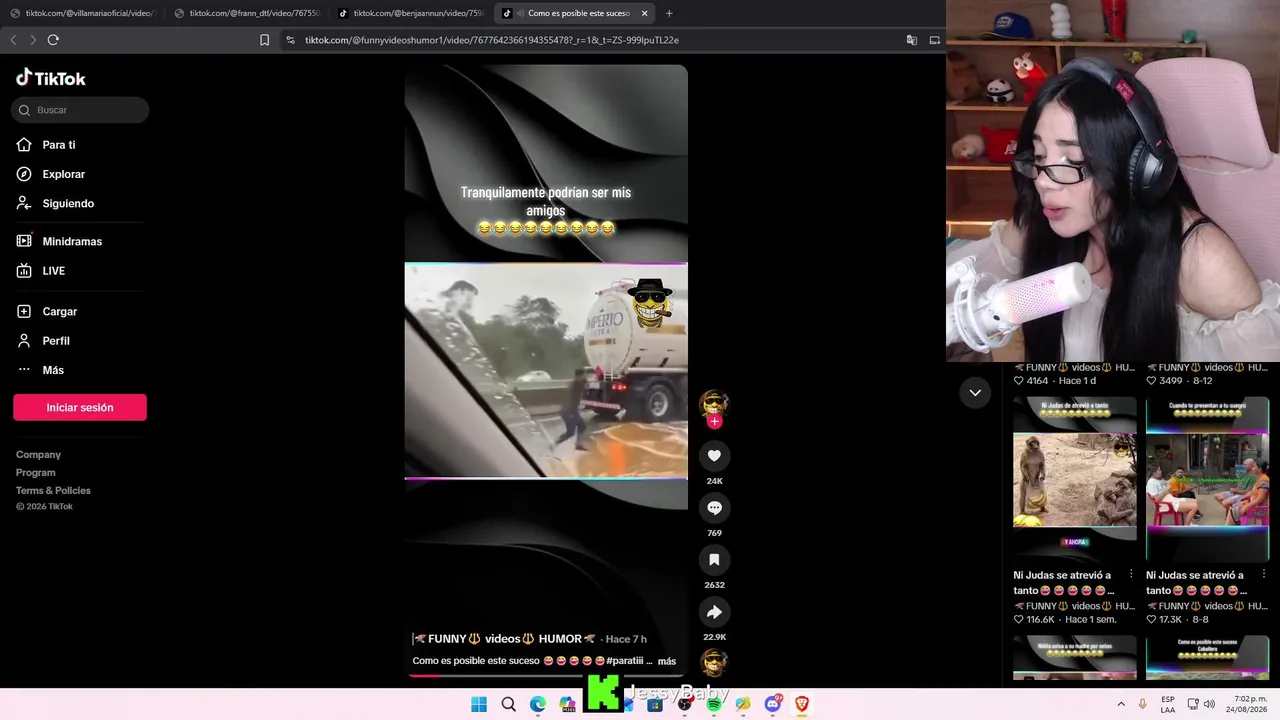The height and width of the screenshot is (720, 1280).
Task: Open a new browser tab
Action: click(669, 14)
